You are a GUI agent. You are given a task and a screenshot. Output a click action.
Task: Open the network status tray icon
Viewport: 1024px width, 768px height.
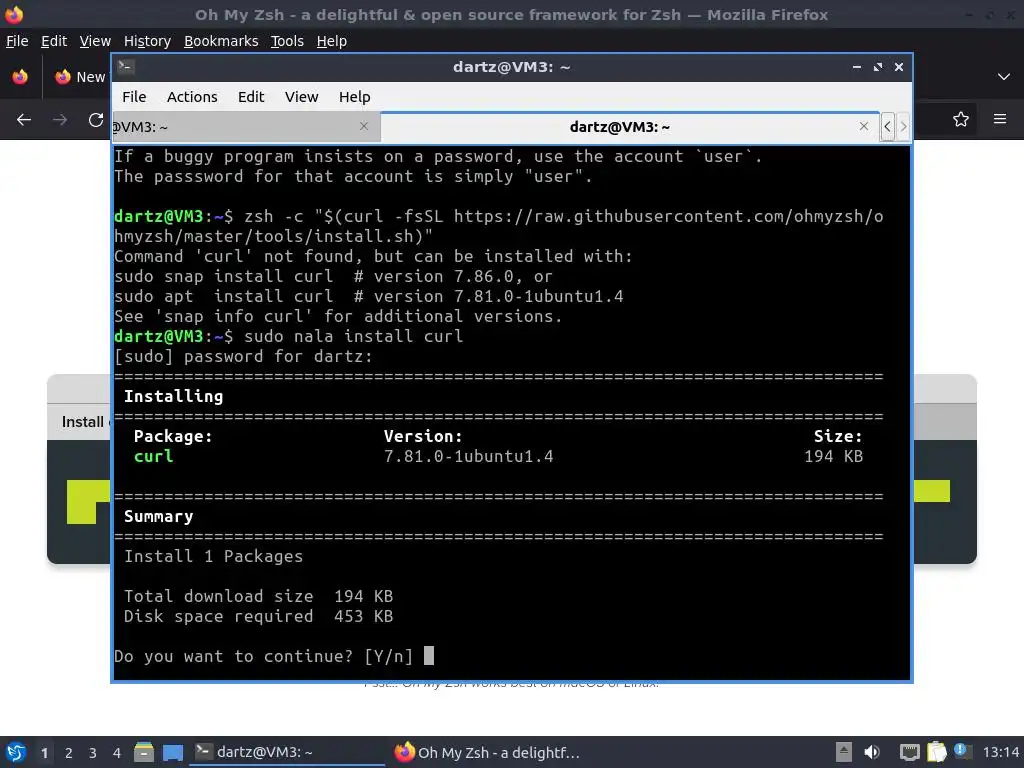click(909, 752)
